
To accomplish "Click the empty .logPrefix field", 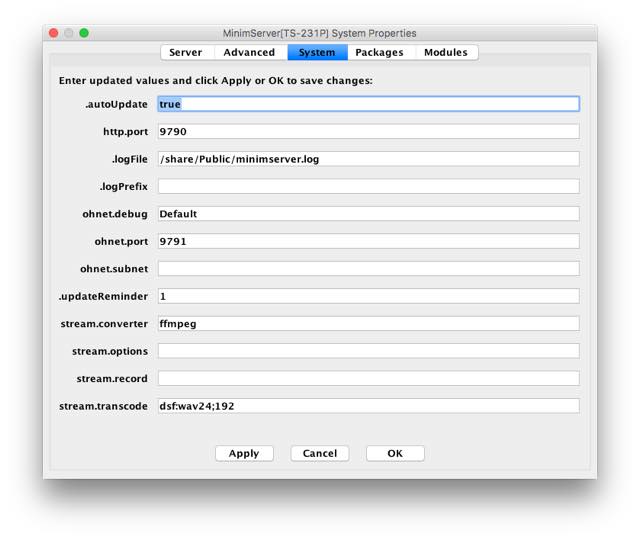I will (369, 187).
